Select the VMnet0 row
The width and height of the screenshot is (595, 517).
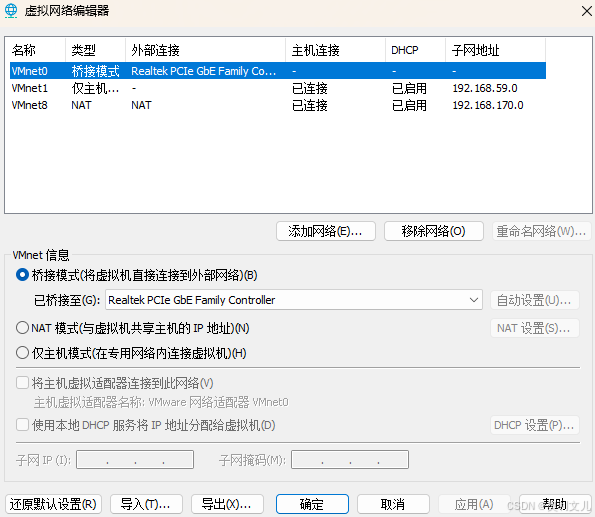[278, 71]
